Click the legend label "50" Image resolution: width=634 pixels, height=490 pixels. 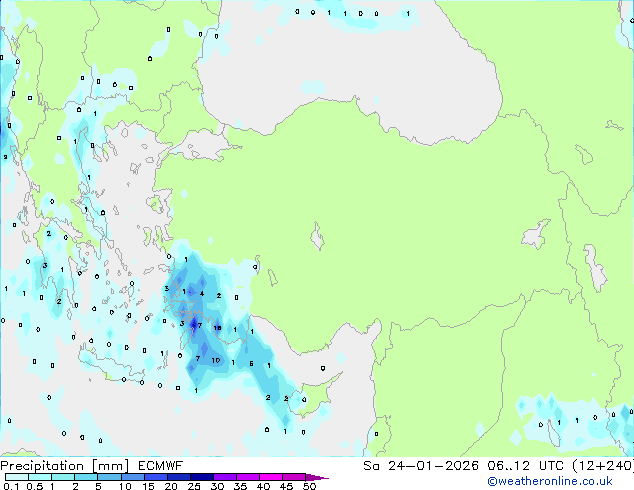point(309,486)
